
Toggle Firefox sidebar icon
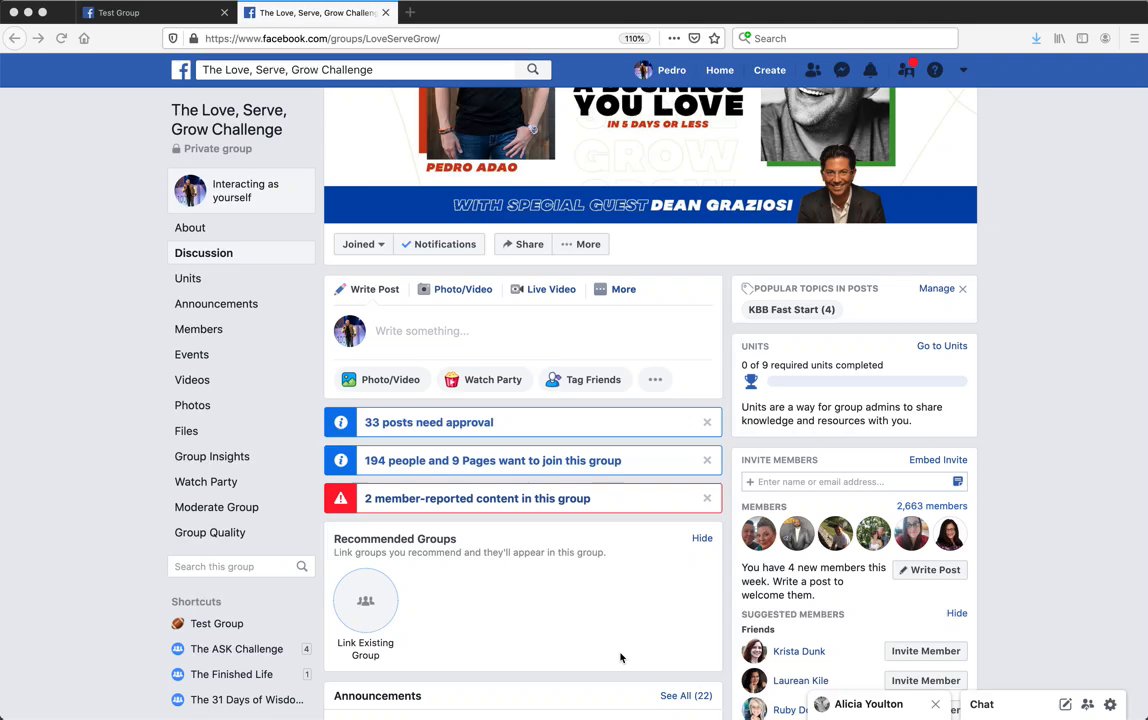click(1082, 38)
